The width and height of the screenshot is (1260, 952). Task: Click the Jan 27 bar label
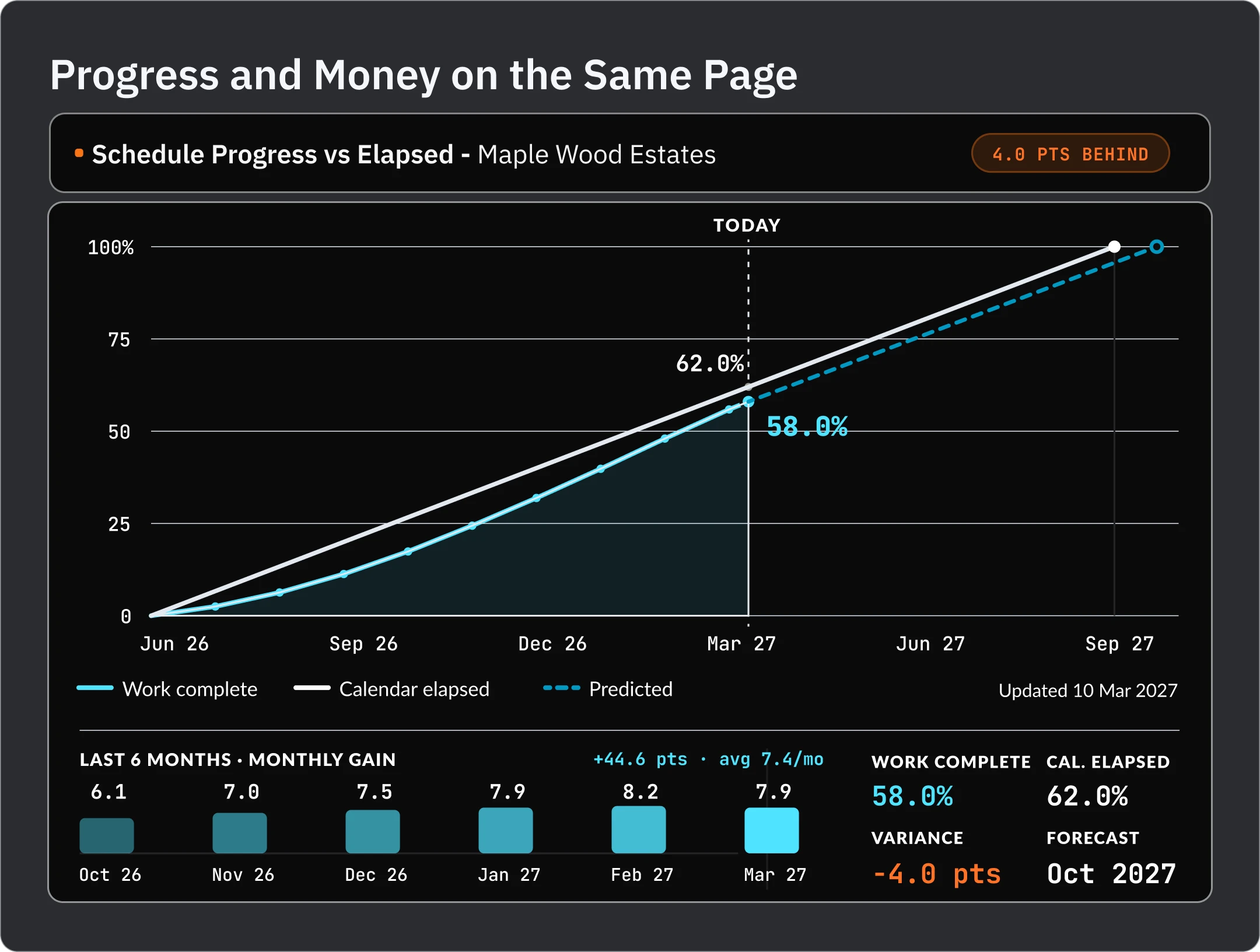pyautogui.click(x=509, y=874)
